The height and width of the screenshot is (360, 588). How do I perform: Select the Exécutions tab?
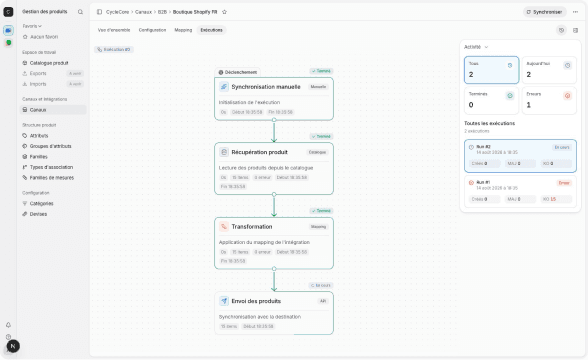(x=212, y=30)
